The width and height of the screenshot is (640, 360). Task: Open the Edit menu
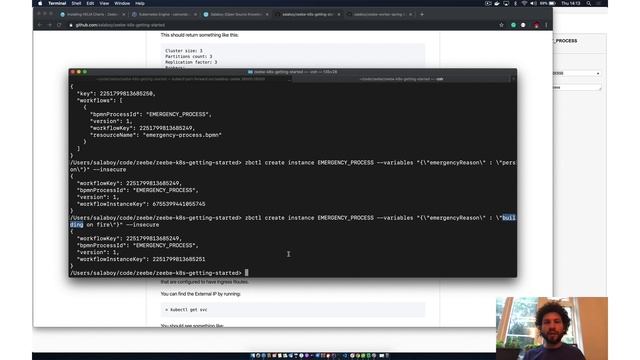90,3
